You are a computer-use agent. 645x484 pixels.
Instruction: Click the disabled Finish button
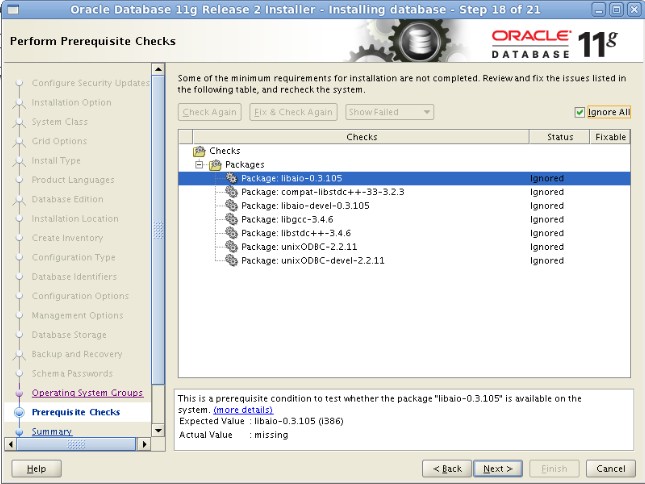[x=554, y=469]
